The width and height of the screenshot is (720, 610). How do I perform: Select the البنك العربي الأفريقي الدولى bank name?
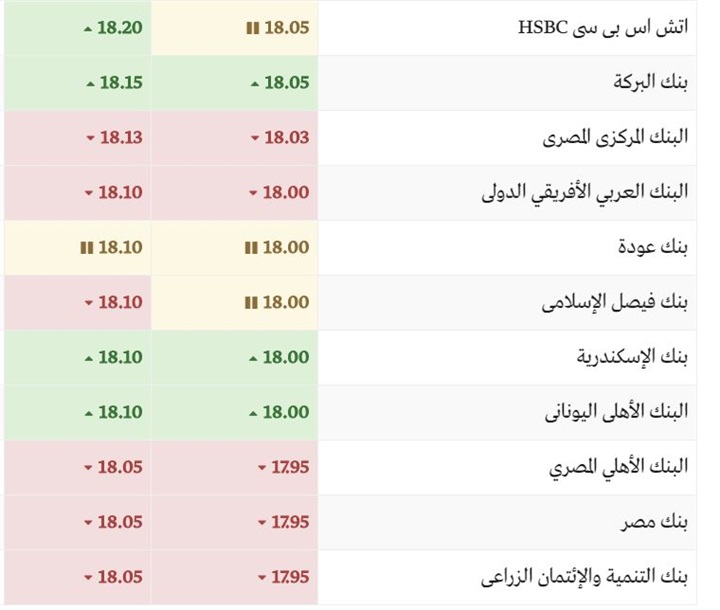point(586,193)
